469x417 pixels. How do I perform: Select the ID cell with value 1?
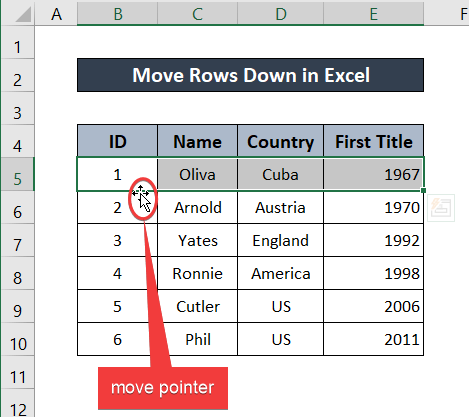coord(117,174)
